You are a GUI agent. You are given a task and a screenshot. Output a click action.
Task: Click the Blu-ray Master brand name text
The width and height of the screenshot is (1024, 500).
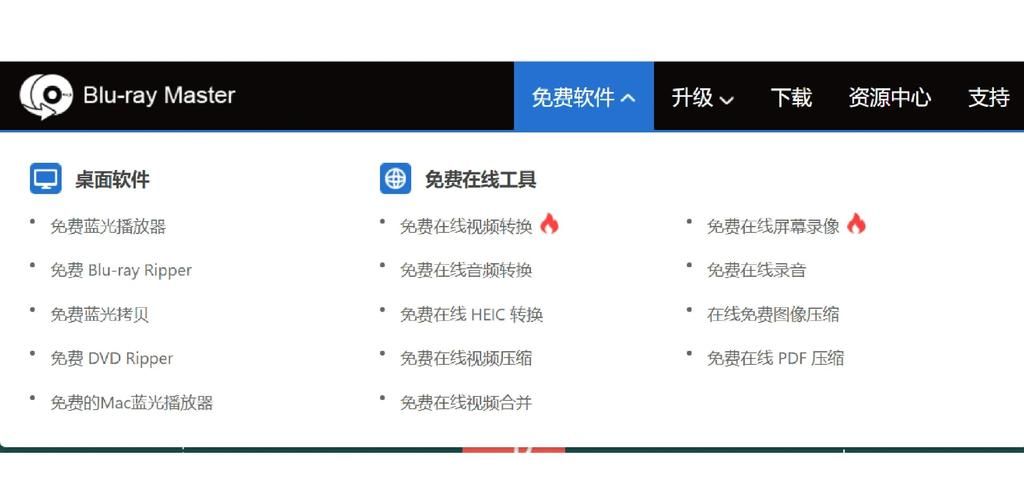(x=159, y=95)
